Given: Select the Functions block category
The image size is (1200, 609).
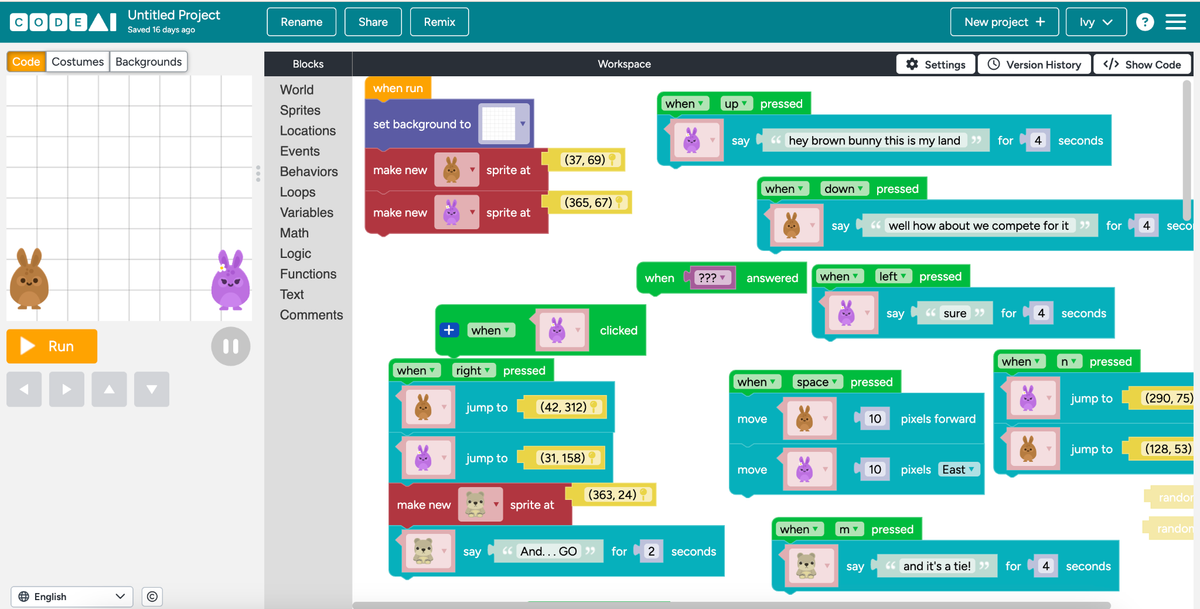Looking at the screenshot, I should coord(308,273).
